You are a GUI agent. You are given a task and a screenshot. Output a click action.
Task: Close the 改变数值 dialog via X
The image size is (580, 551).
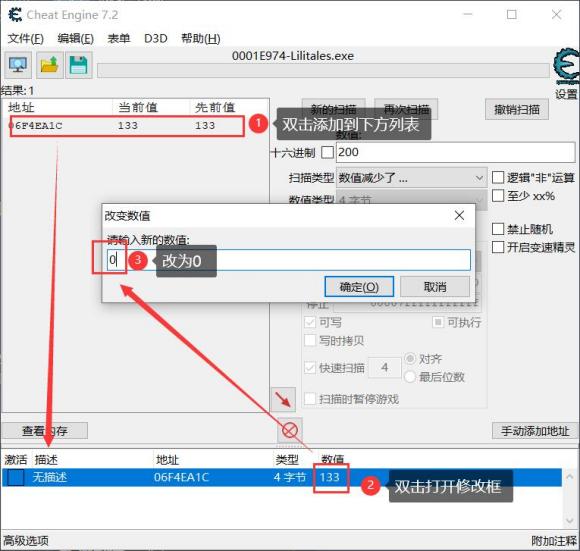click(459, 215)
